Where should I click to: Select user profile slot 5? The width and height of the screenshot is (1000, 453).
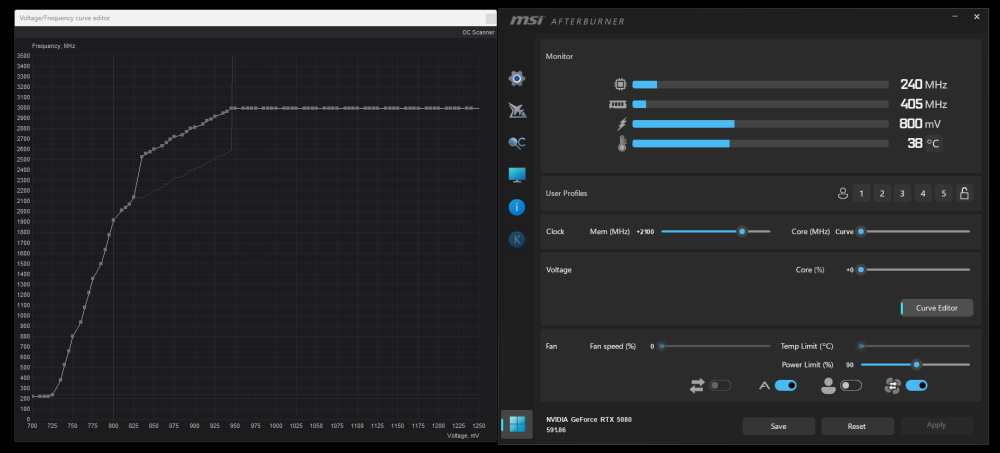(x=943, y=193)
